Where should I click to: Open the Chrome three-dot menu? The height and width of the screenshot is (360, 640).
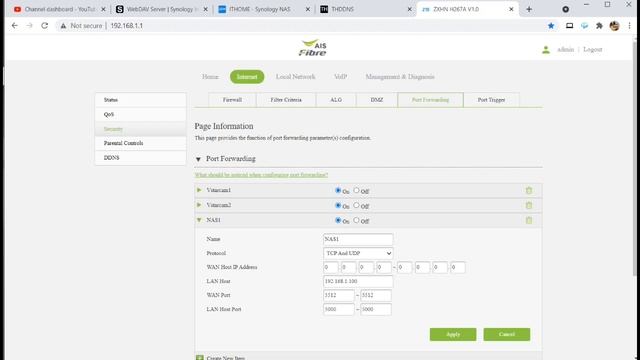[x=629, y=26]
